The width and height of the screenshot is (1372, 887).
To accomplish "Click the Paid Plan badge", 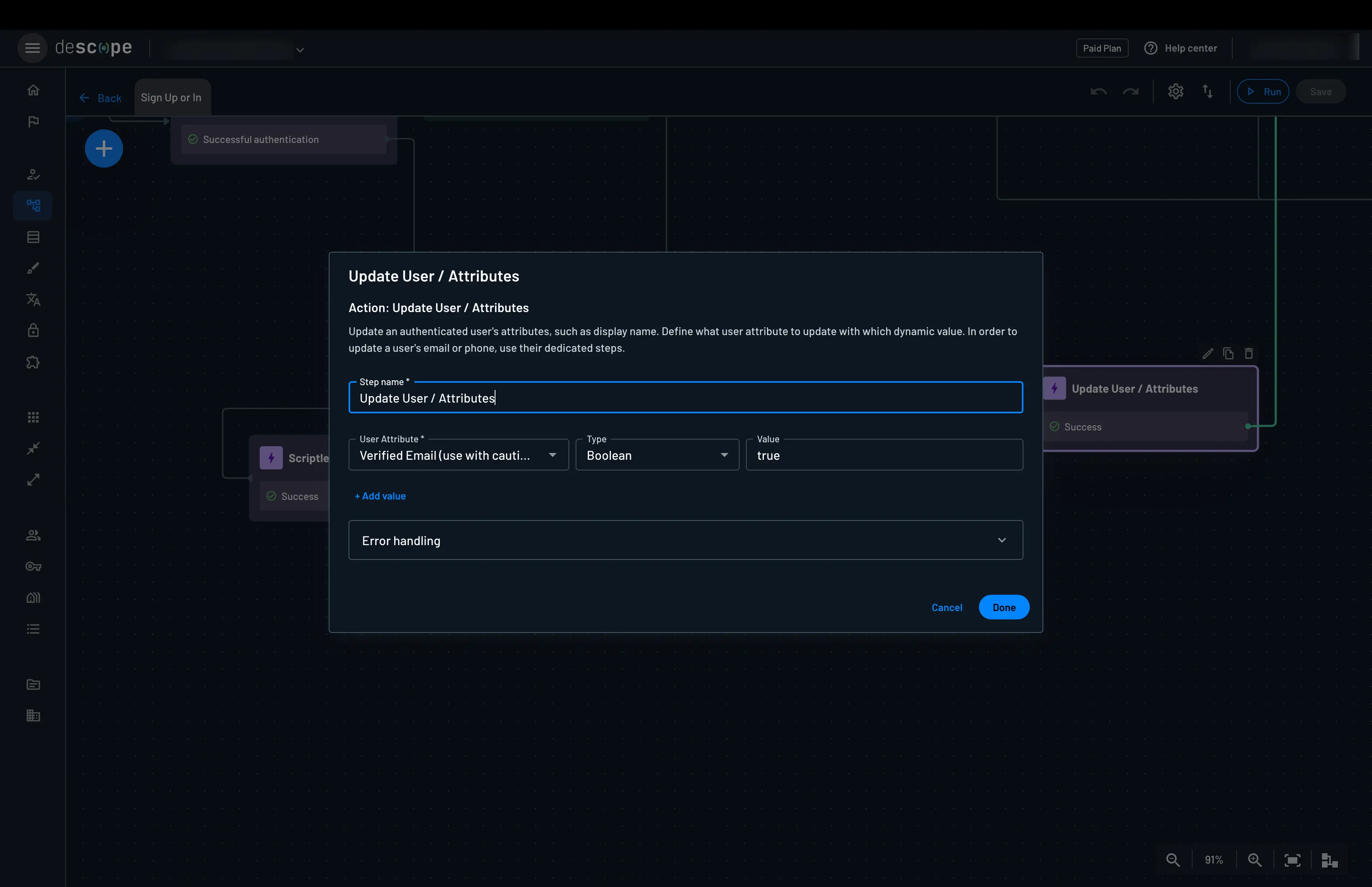I will pyautogui.click(x=1101, y=48).
